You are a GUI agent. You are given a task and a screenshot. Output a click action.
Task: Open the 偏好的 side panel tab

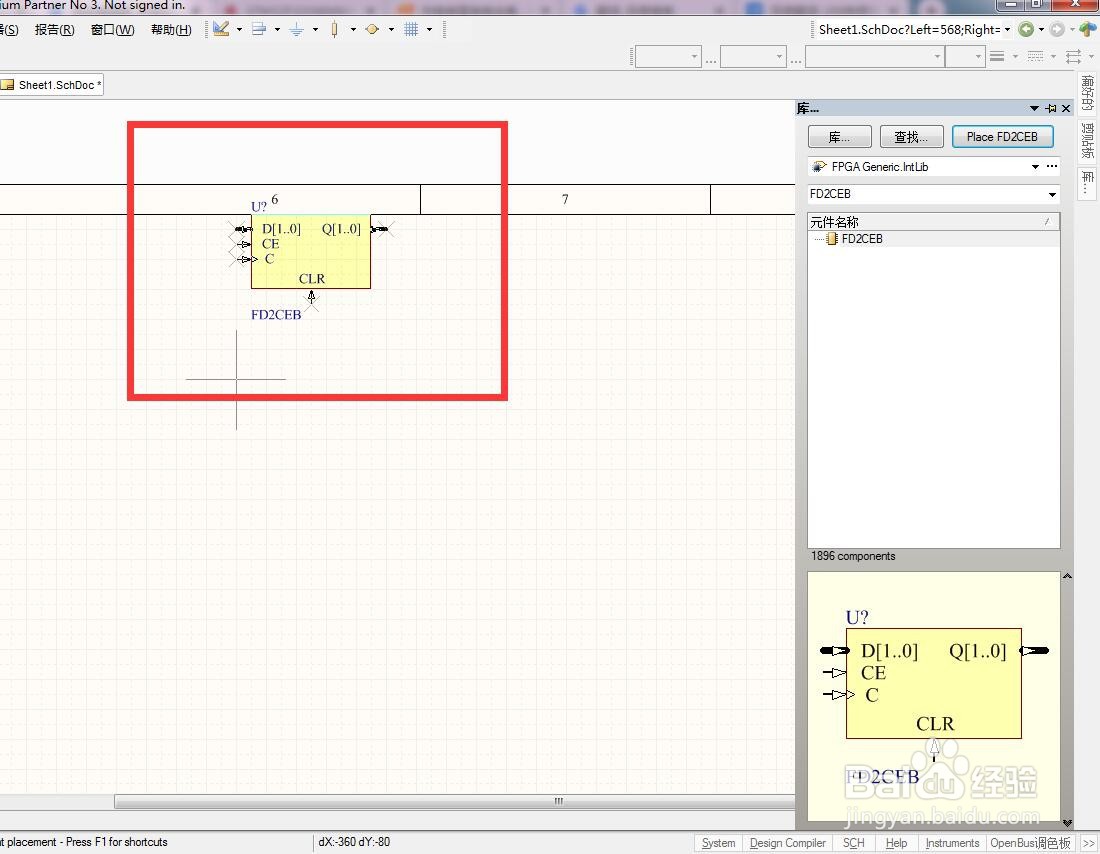(1087, 92)
